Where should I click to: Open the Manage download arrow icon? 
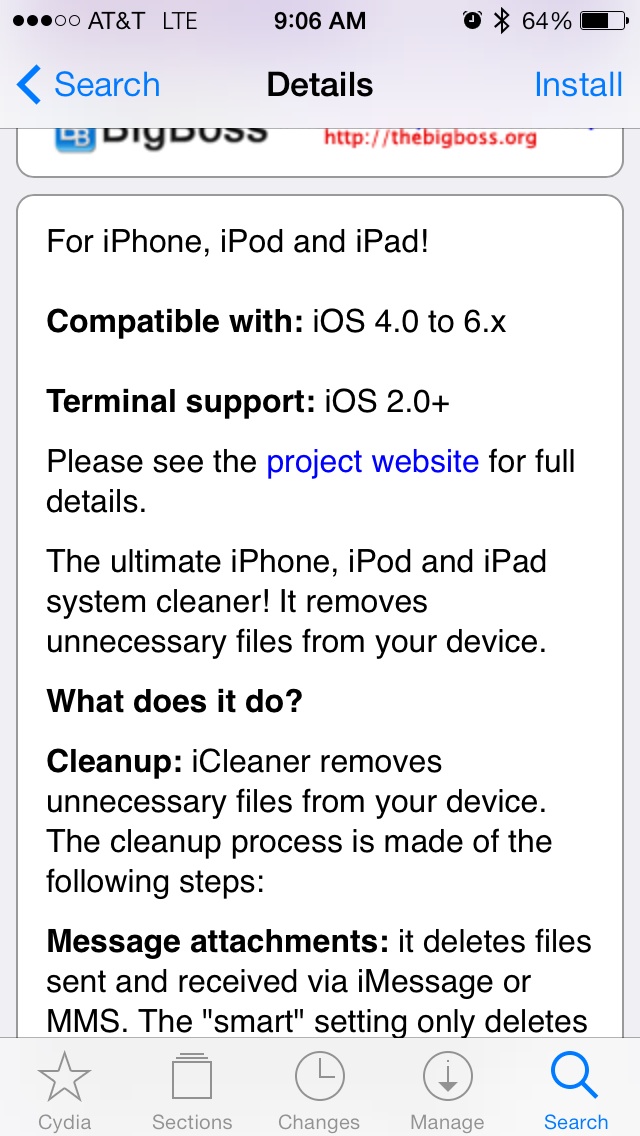tap(447, 1077)
